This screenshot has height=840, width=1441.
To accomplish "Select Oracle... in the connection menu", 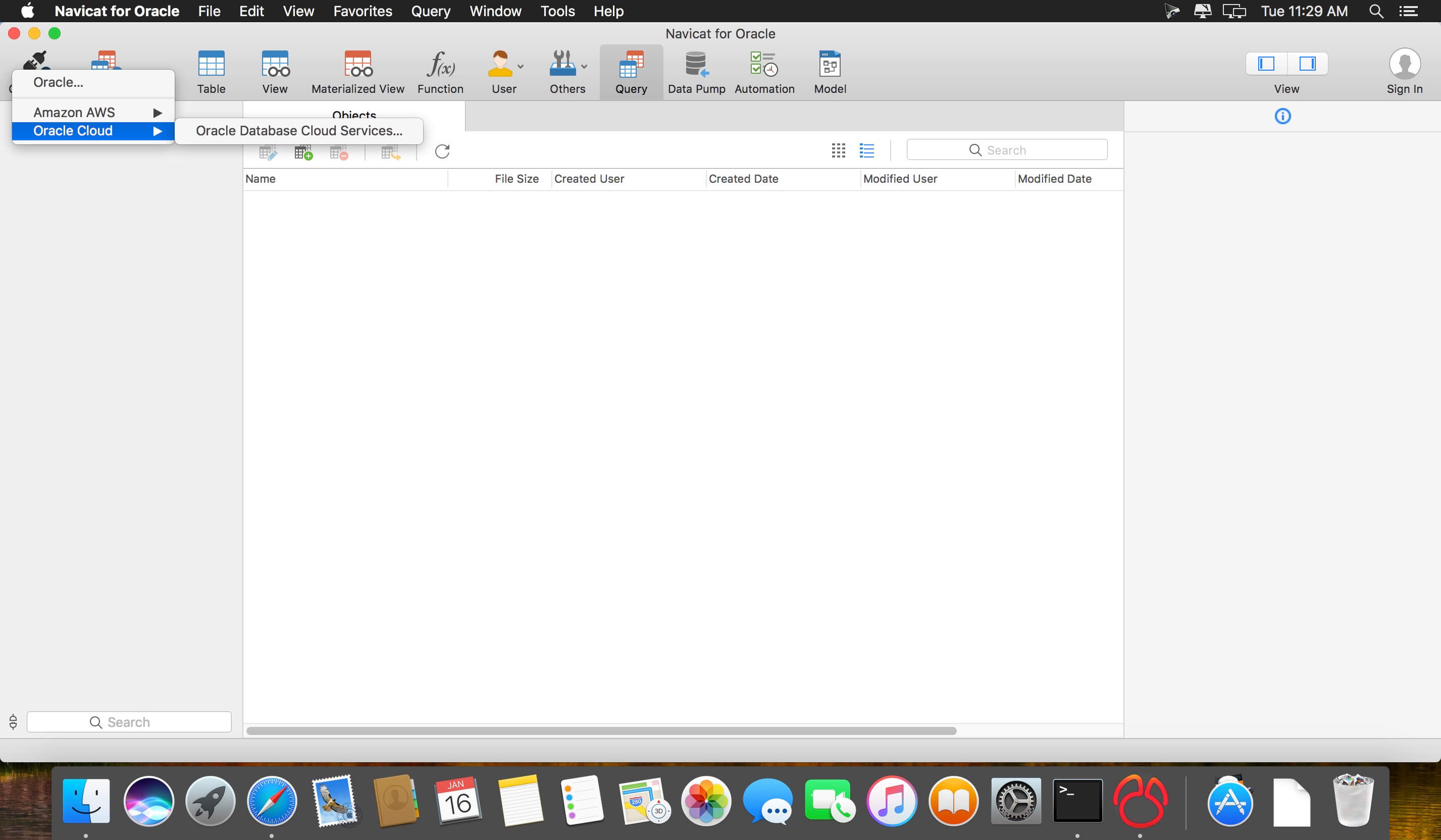I will pos(93,82).
